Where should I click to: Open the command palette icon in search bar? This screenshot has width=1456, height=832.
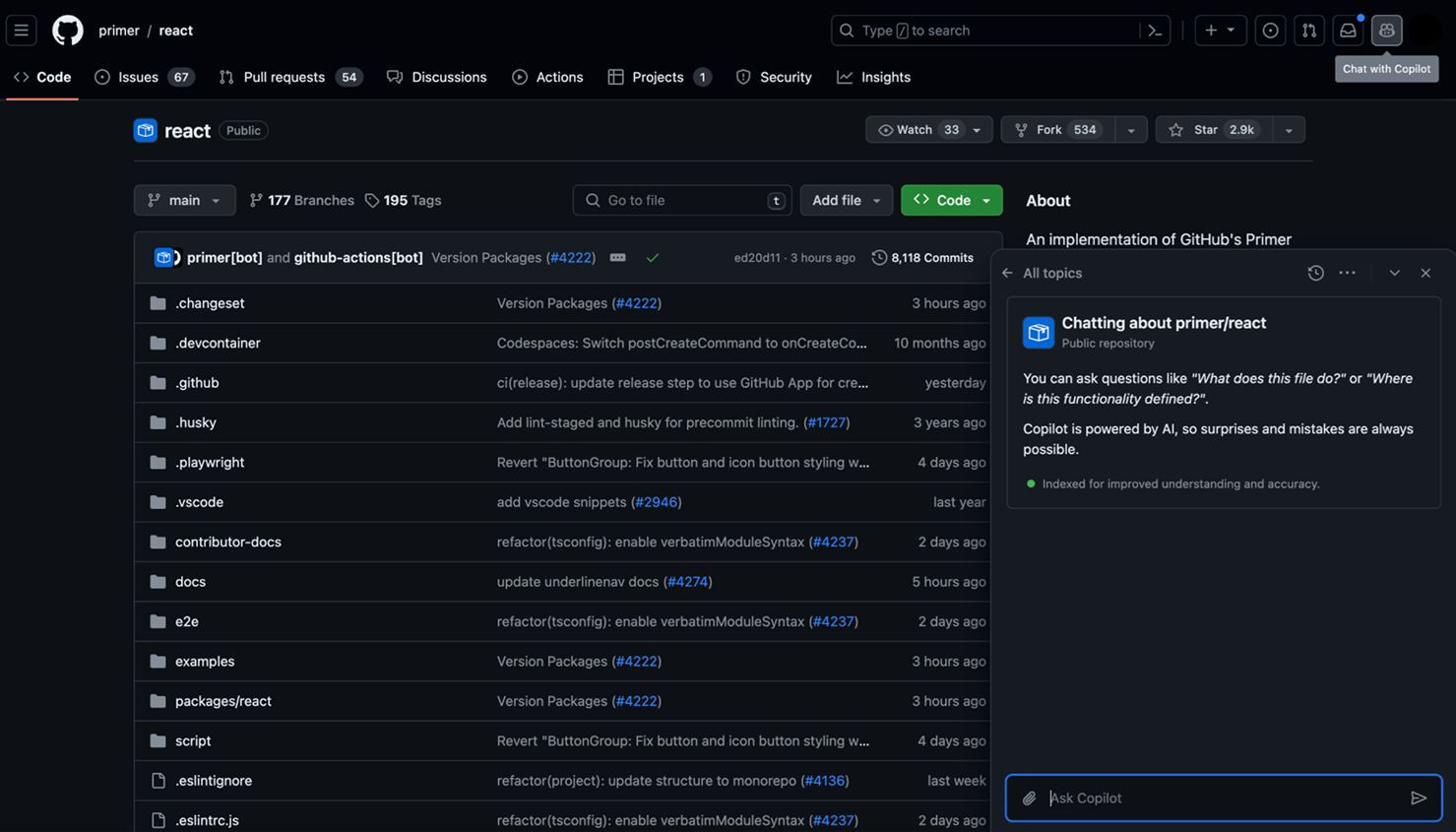1154,31
